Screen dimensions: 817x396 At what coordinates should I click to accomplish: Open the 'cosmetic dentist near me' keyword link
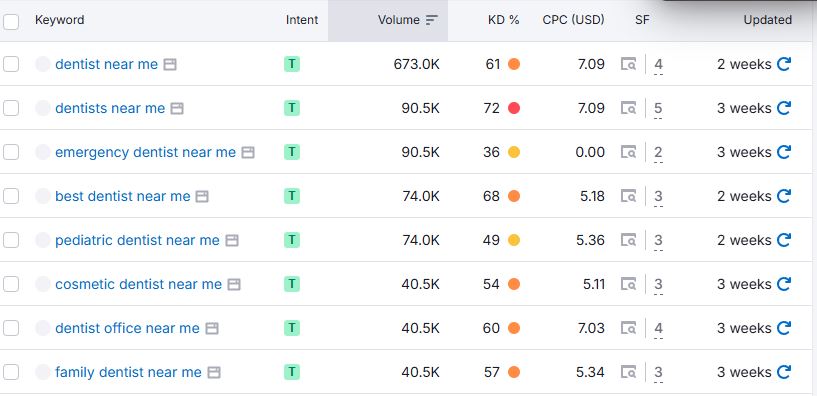point(138,284)
